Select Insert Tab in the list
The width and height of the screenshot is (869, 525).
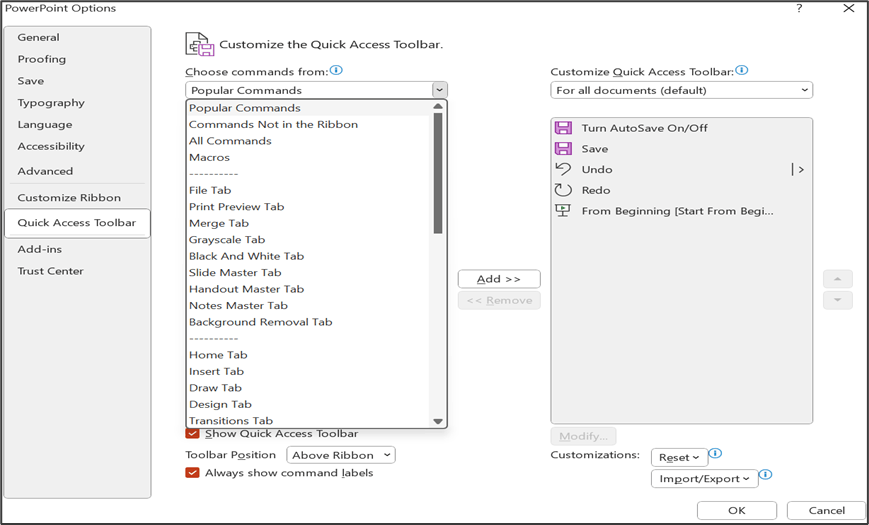click(308, 371)
